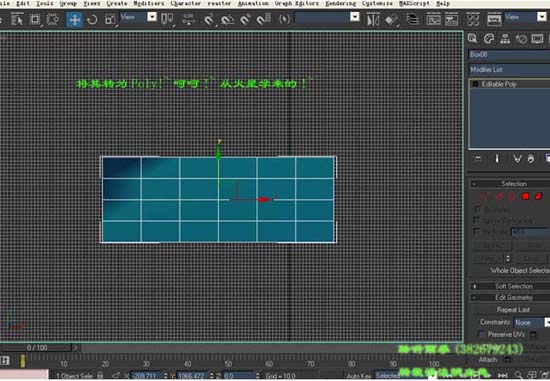This screenshot has height=381, width=550.
Task: Click the Pin Stack icon
Action: pos(478,159)
